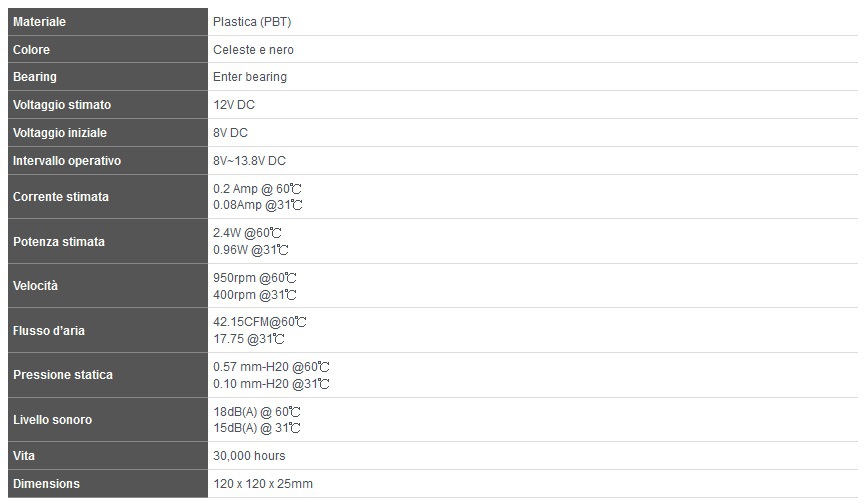Select the 12V DC value
This screenshot has height=504, width=864.
pos(234,105)
